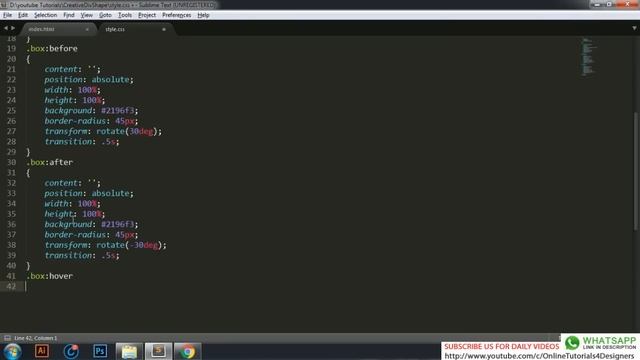This screenshot has height=360, width=640.
Task: Open Google Chrome from the taskbar
Action: [x=187, y=351]
